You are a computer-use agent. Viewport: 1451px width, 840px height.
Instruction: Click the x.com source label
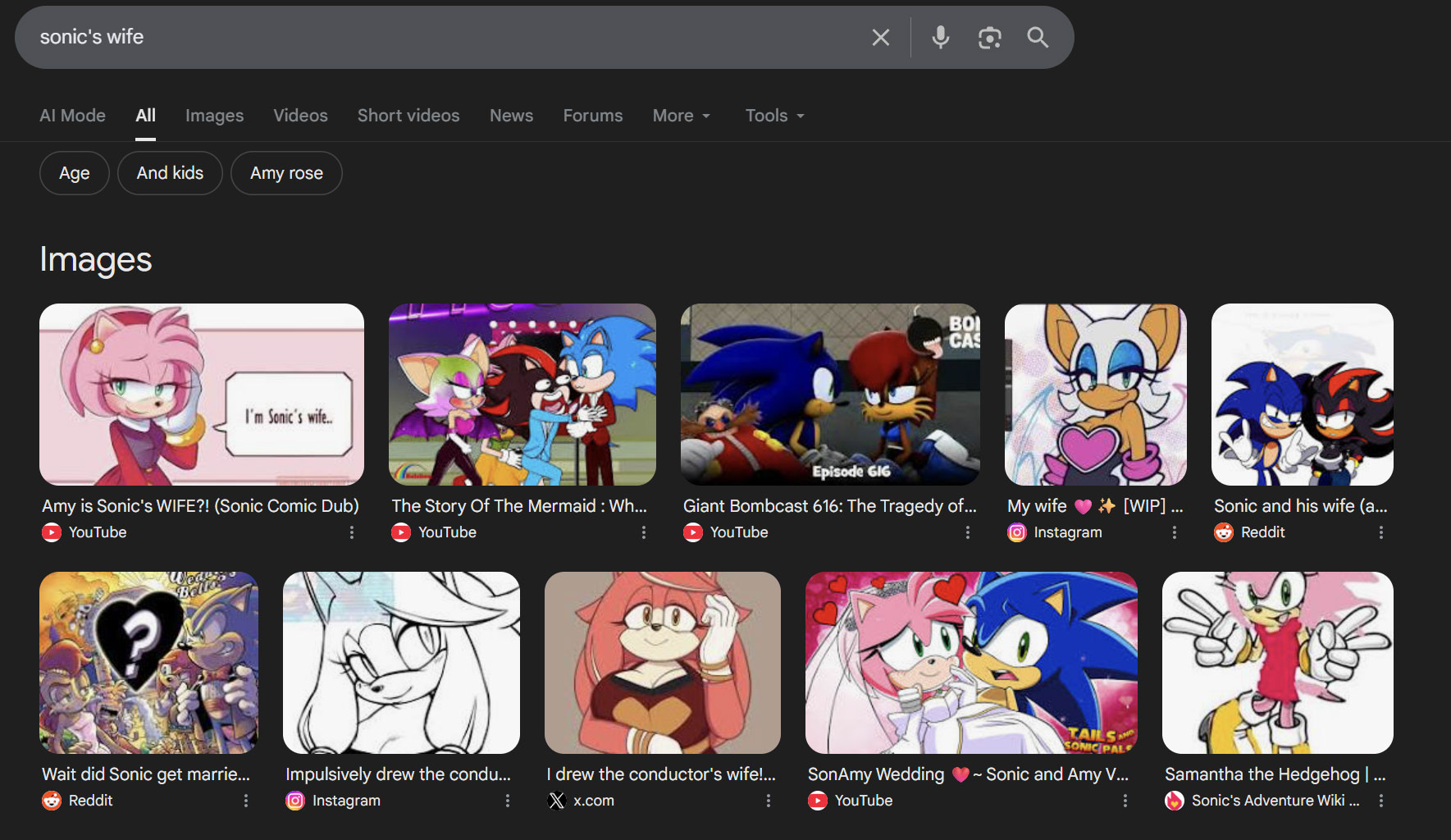click(x=594, y=801)
